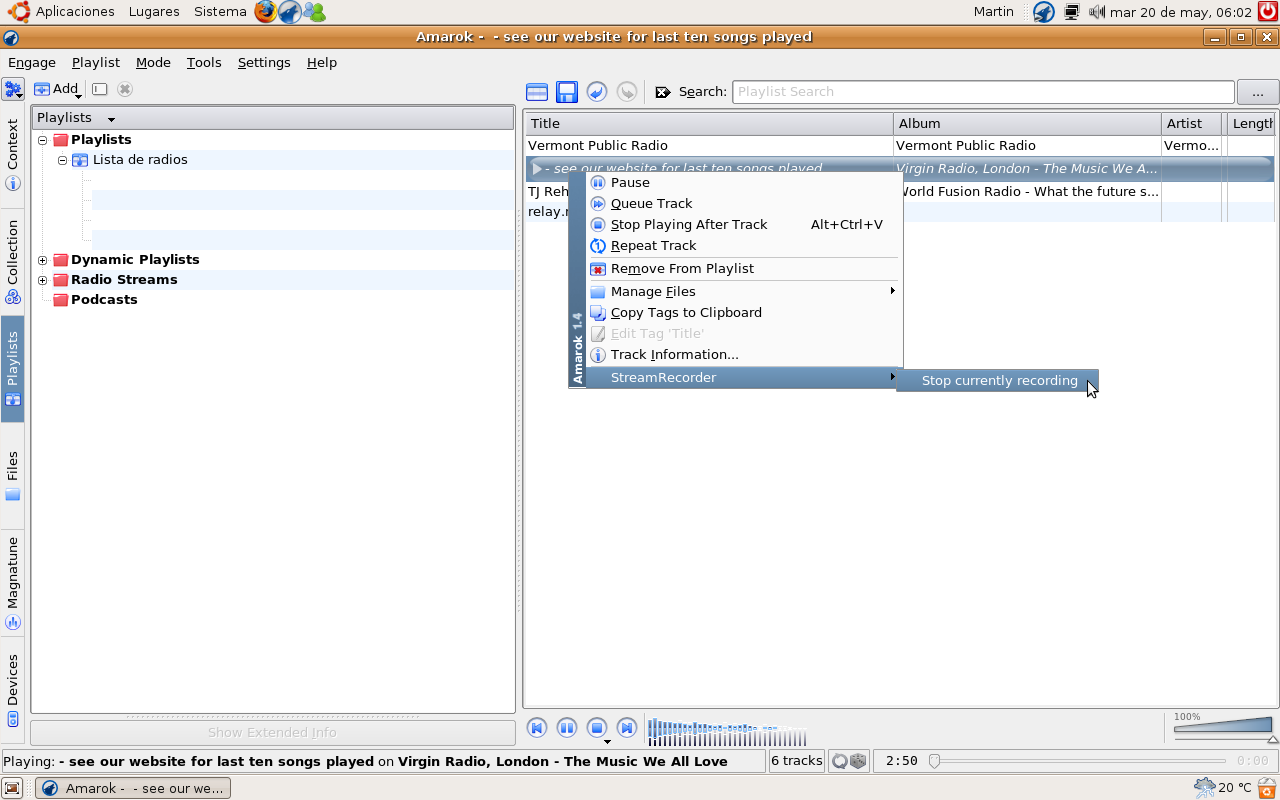Open the stop button dropdown arrow
Screen dimensions: 1280x800
pyautogui.click(x=607, y=742)
